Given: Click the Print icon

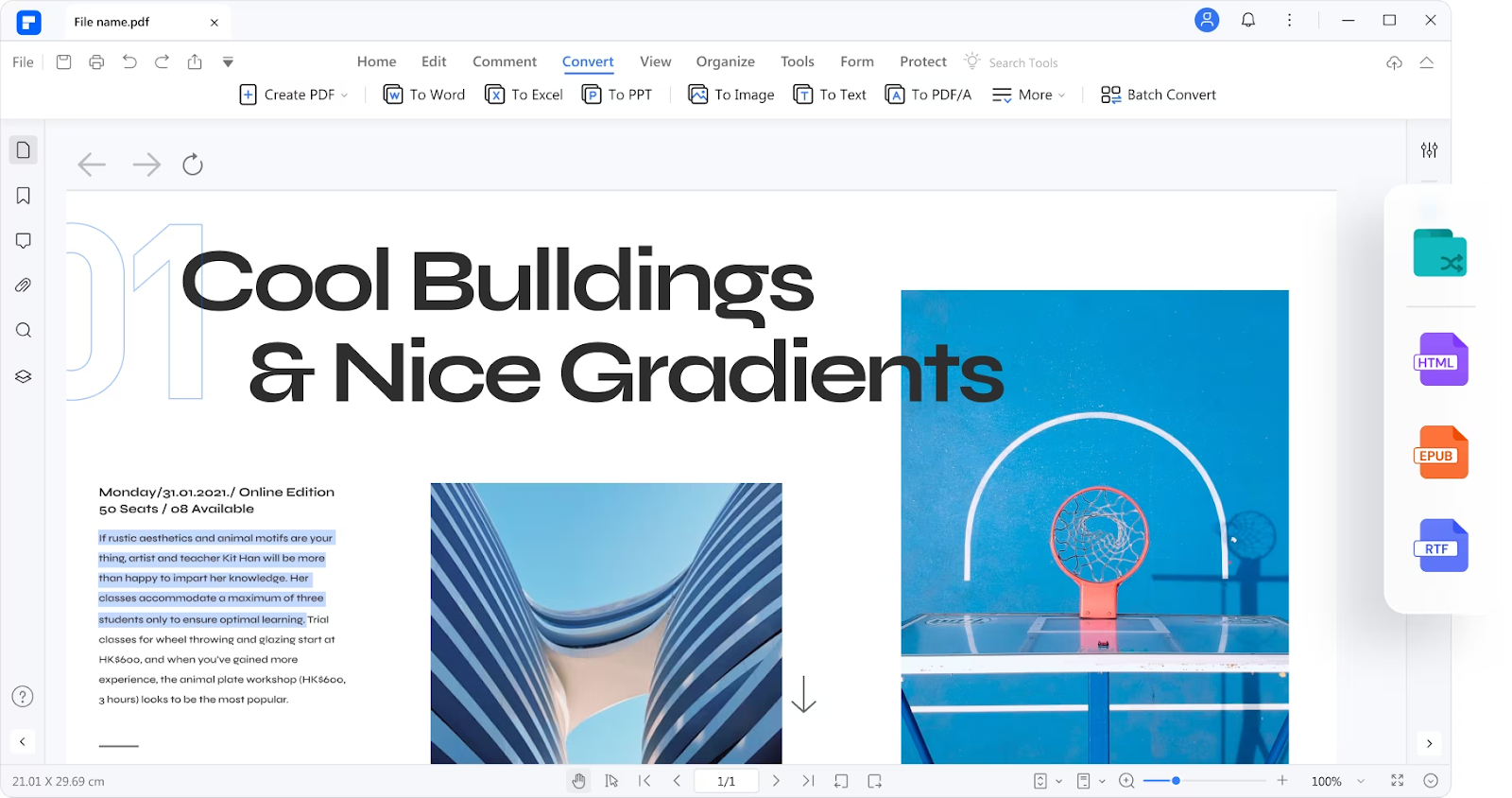Looking at the screenshot, I should coord(96,62).
